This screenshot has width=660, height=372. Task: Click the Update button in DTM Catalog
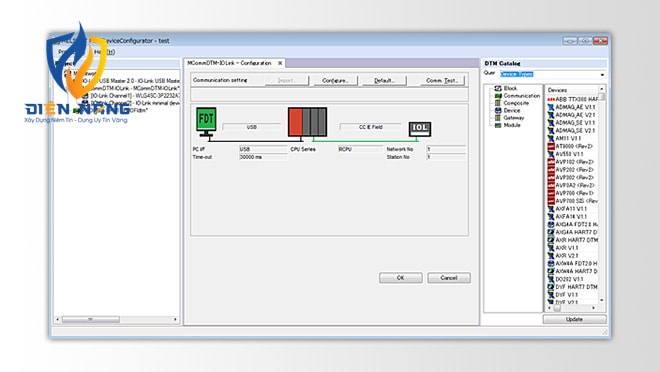(575, 319)
